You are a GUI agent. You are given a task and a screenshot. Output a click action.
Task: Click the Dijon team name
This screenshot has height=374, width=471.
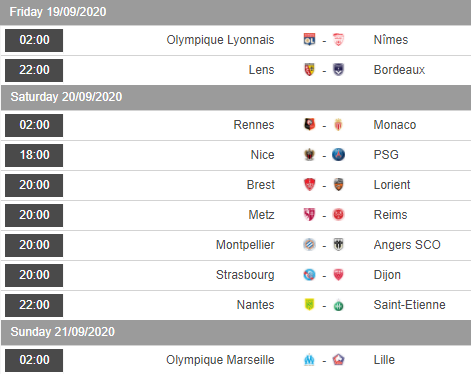[387, 275]
